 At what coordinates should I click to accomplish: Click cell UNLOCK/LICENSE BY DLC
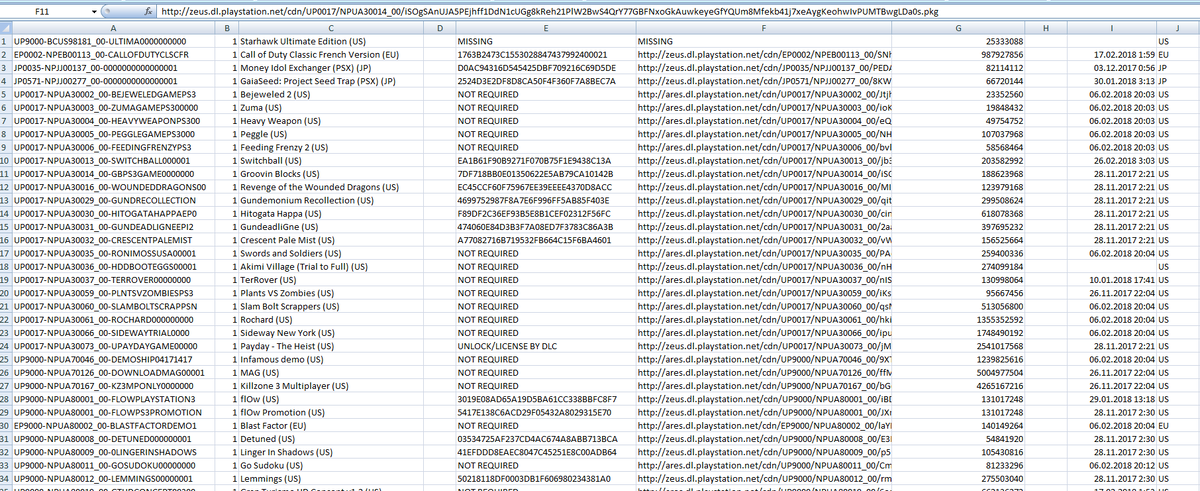click(x=545, y=344)
